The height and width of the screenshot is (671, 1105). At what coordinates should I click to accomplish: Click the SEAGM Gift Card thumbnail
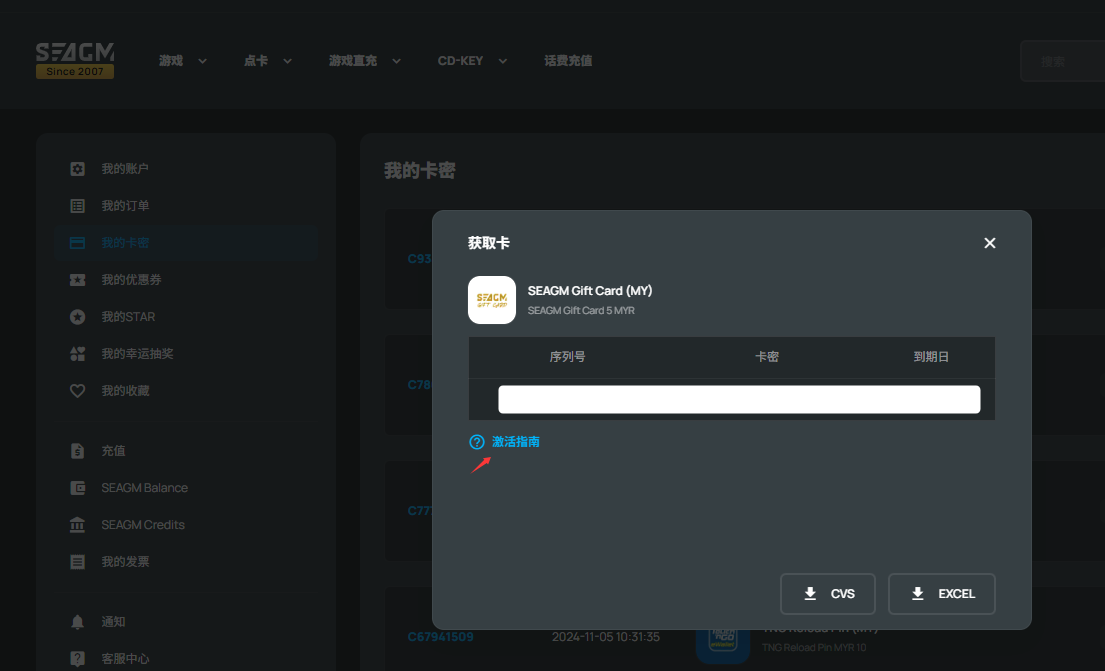click(492, 300)
